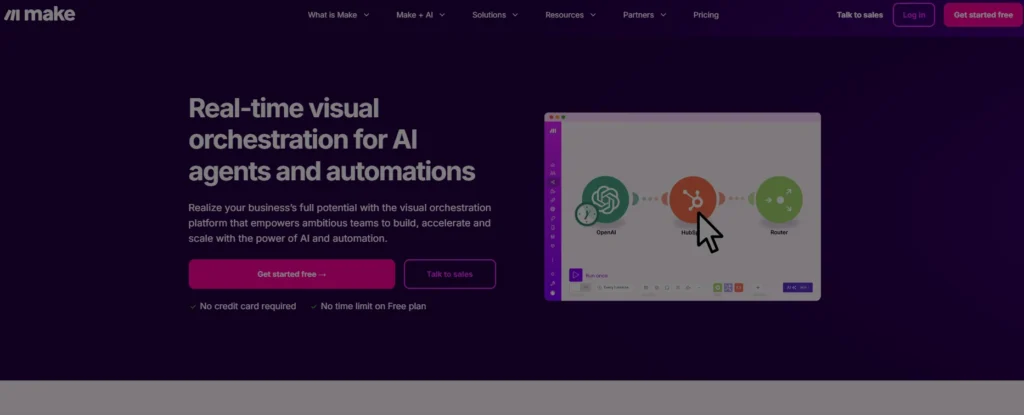The width and height of the screenshot is (1024, 415).
Task: Click the blue tool icon in preview toolbar
Action: 728,288
